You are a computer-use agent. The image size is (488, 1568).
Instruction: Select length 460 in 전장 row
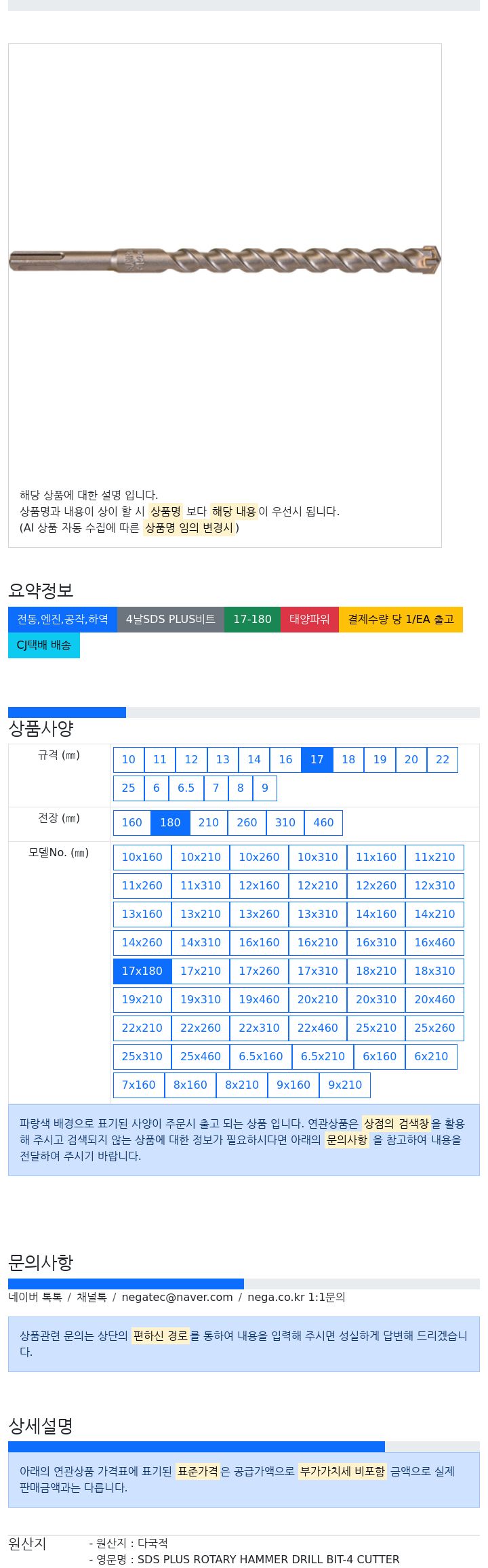click(323, 823)
